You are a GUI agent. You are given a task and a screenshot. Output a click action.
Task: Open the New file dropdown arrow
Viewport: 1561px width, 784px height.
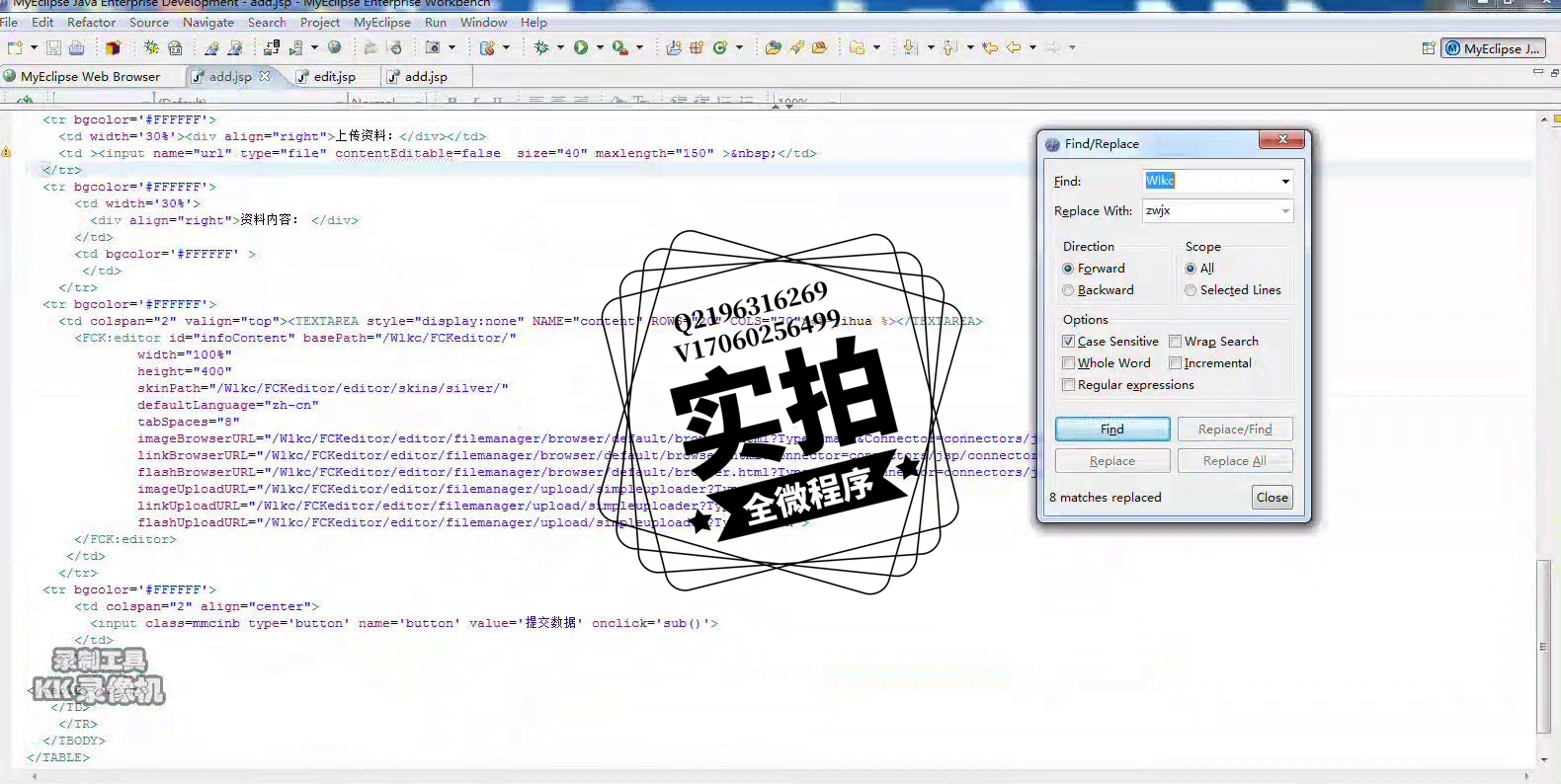click(34, 47)
